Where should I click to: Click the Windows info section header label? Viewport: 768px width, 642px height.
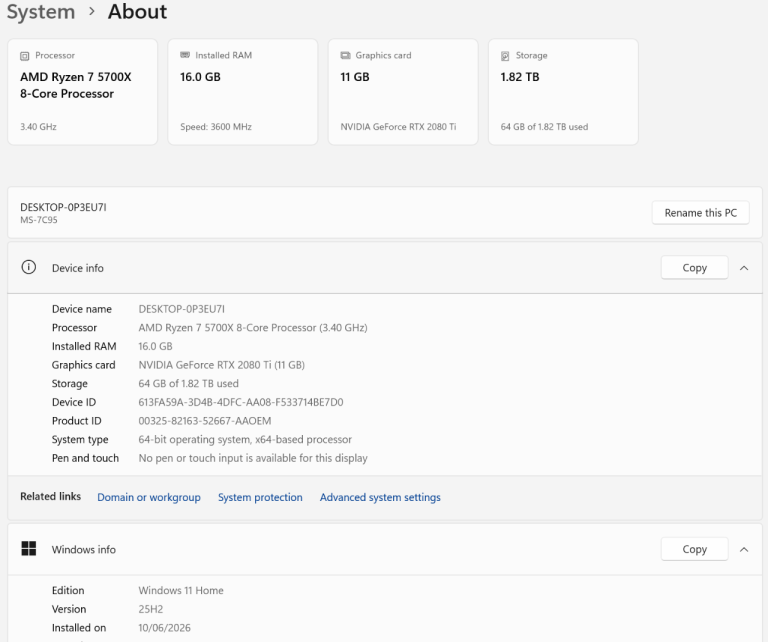[84, 549]
